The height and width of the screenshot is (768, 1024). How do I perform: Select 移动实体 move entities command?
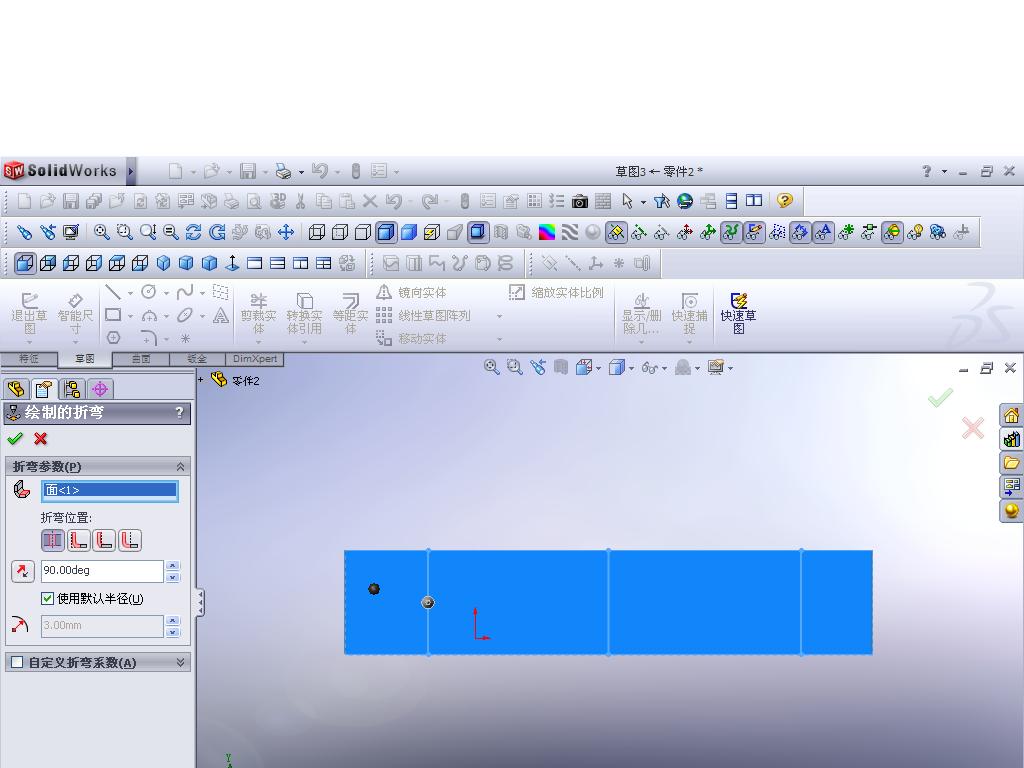pos(411,338)
